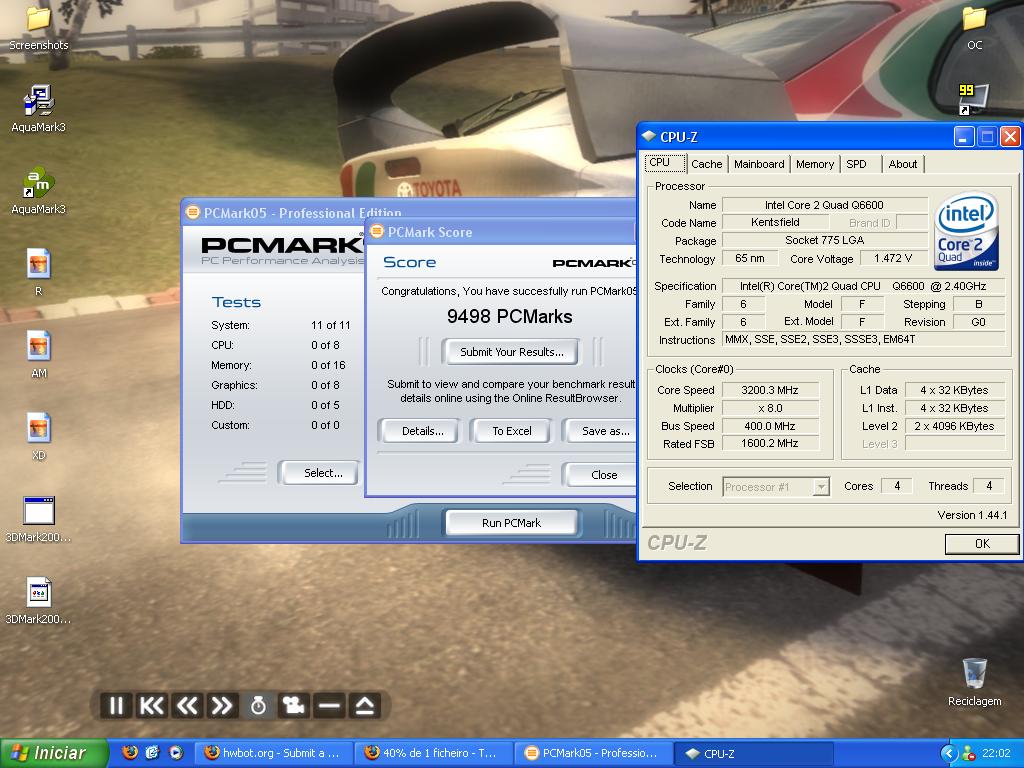Switch to the Mainboard tab in CPU-Z
The height and width of the screenshot is (768, 1024).
point(759,164)
